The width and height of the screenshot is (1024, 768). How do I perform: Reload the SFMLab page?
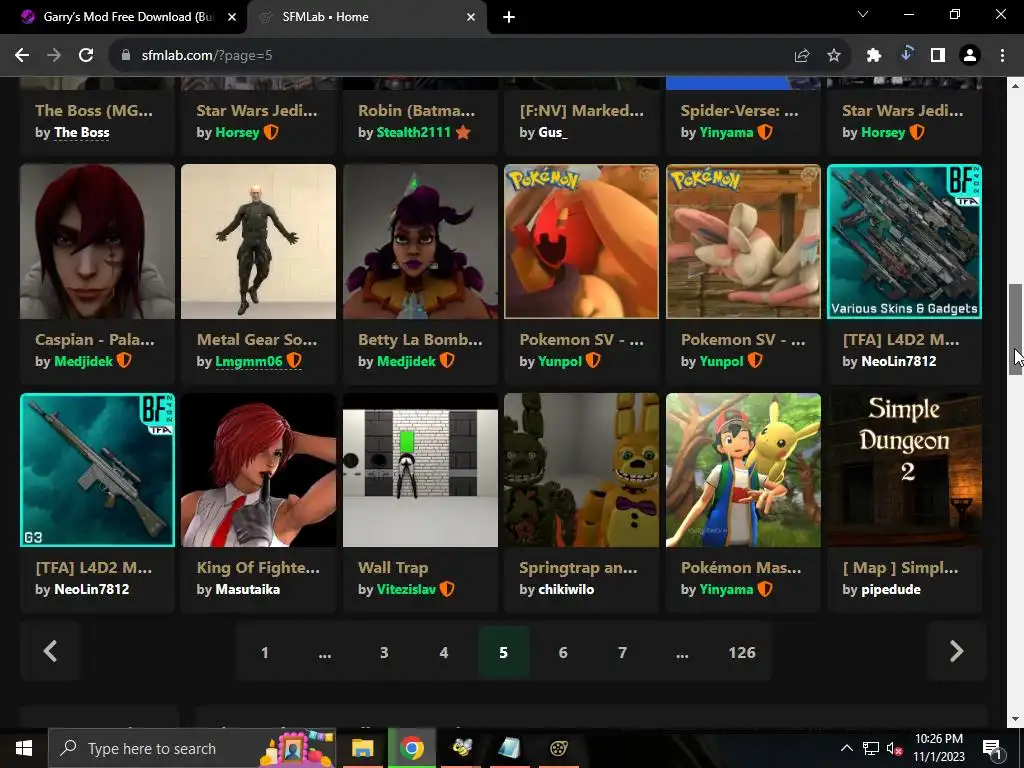click(x=86, y=56)
